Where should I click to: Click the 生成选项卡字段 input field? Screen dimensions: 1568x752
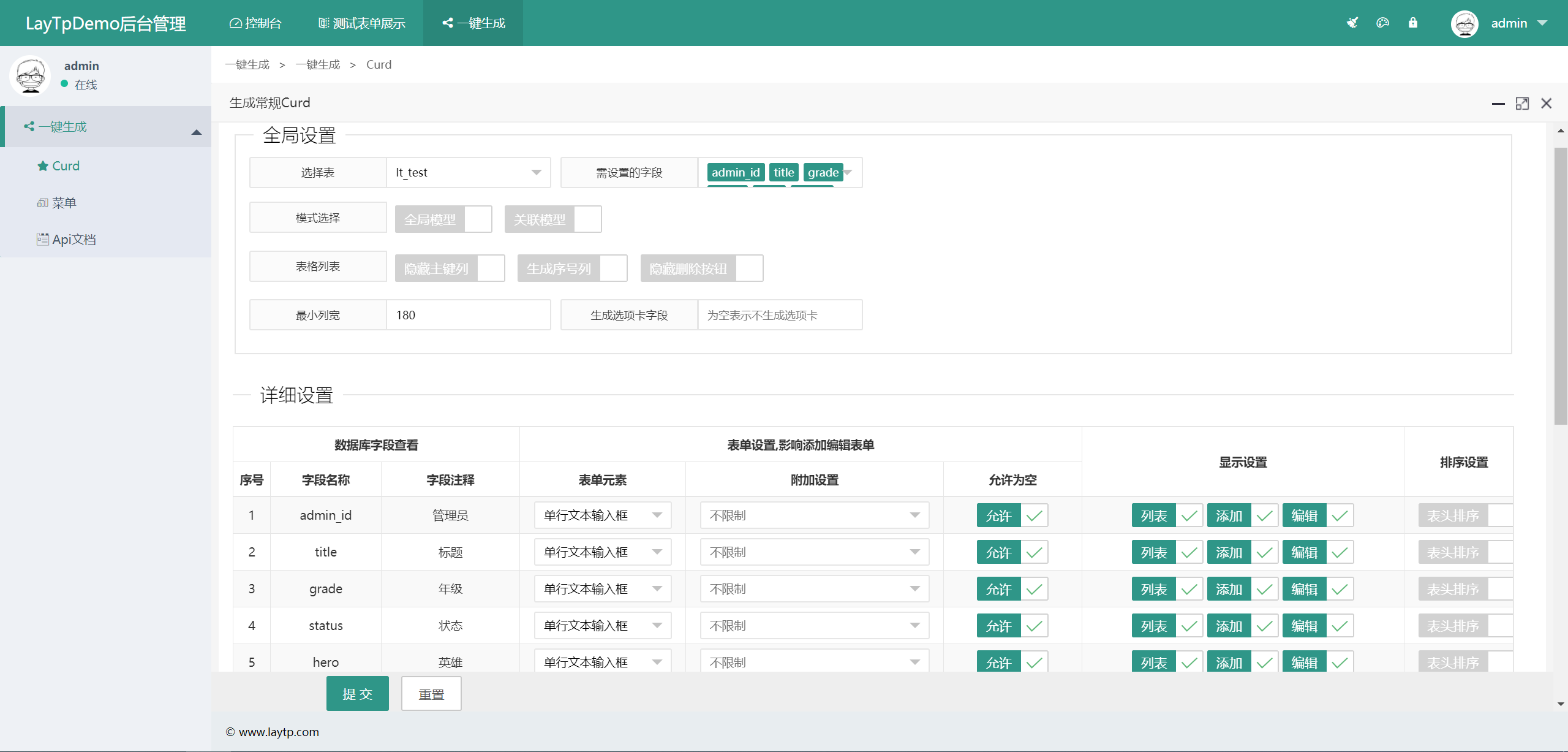tap(780, 315)
